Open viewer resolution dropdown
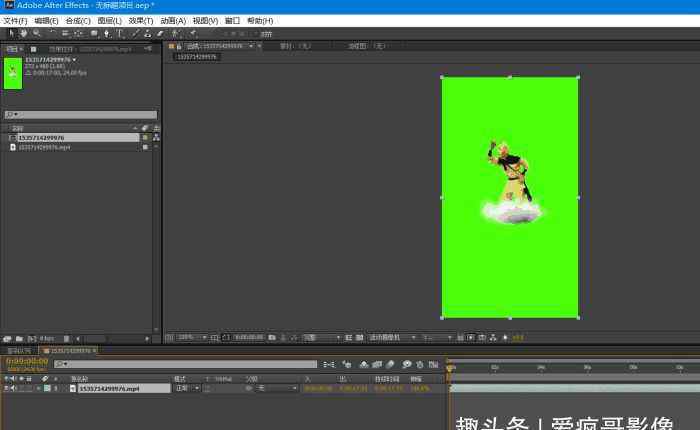The image size is (700, 430). pos(322,338)
